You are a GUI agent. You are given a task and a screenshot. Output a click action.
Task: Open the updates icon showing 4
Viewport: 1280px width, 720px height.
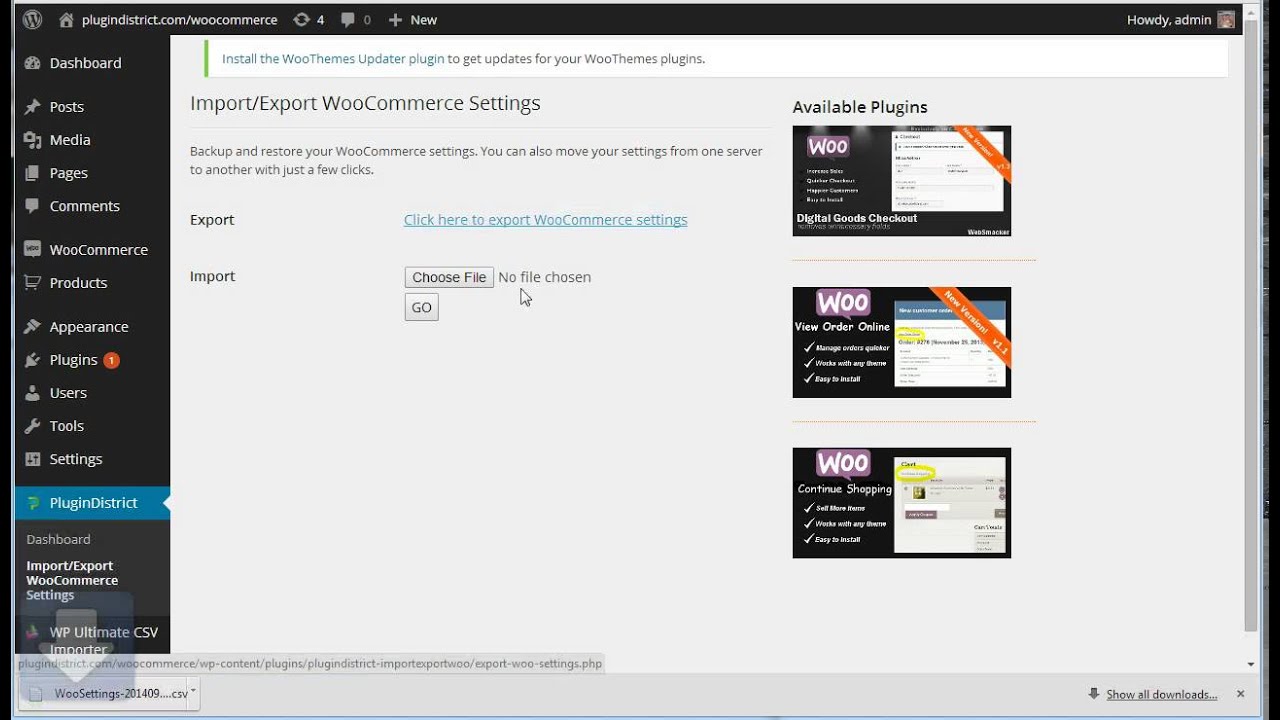tap(301, 20)
